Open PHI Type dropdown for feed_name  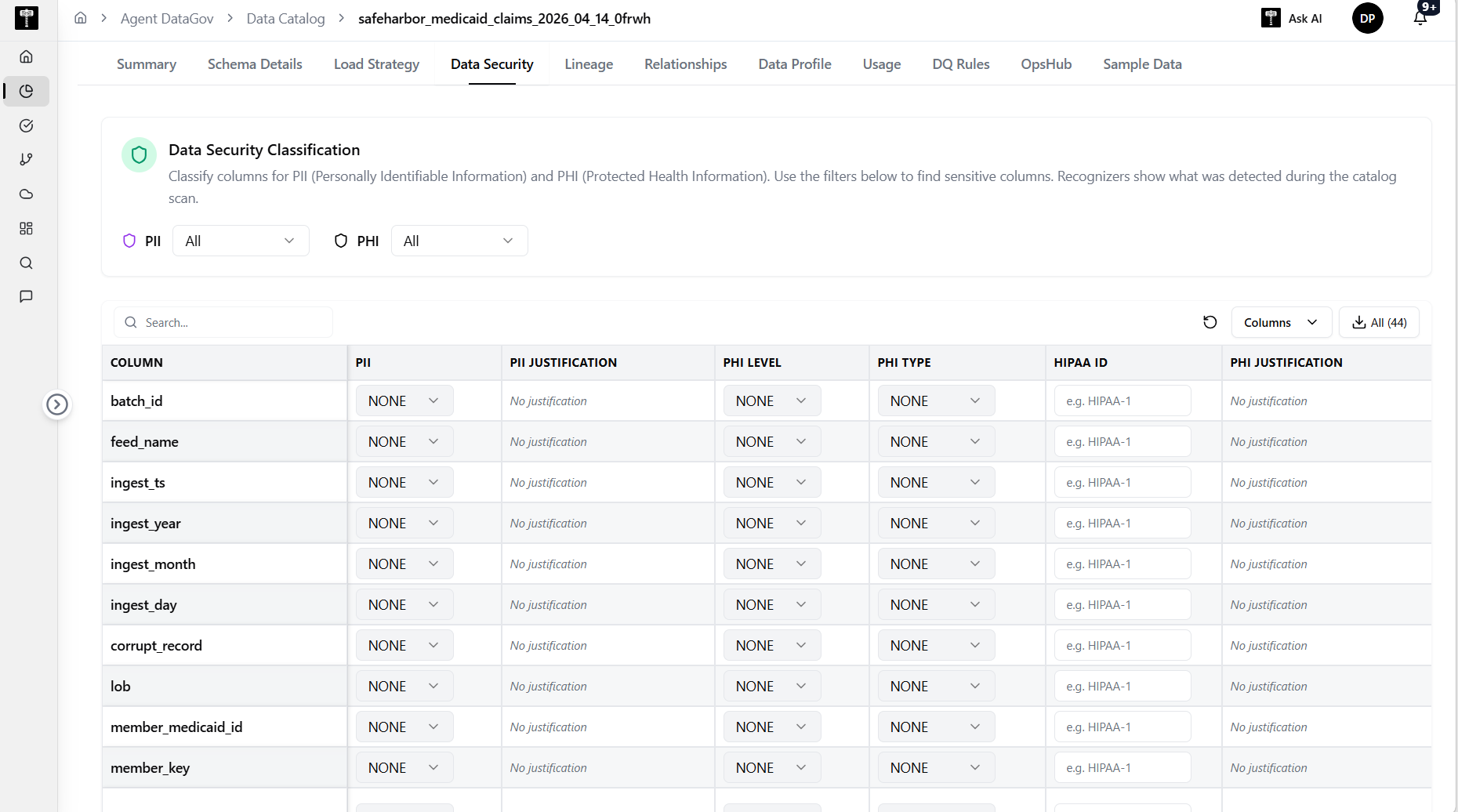pyautogui.click(x=936, y=441)
